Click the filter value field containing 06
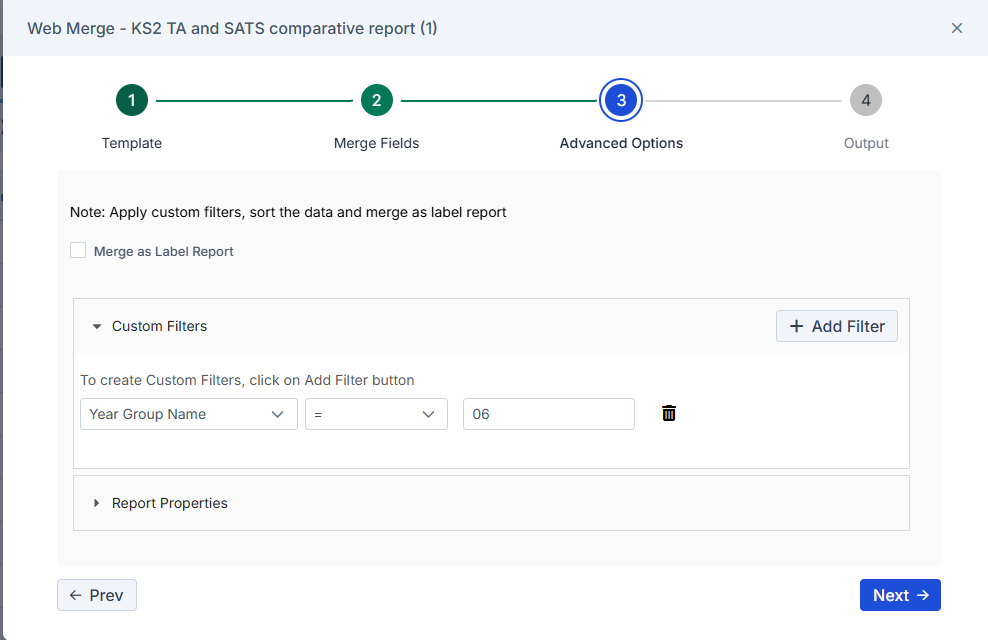This screenshot has width=988, height=640. tap(548, 414)
